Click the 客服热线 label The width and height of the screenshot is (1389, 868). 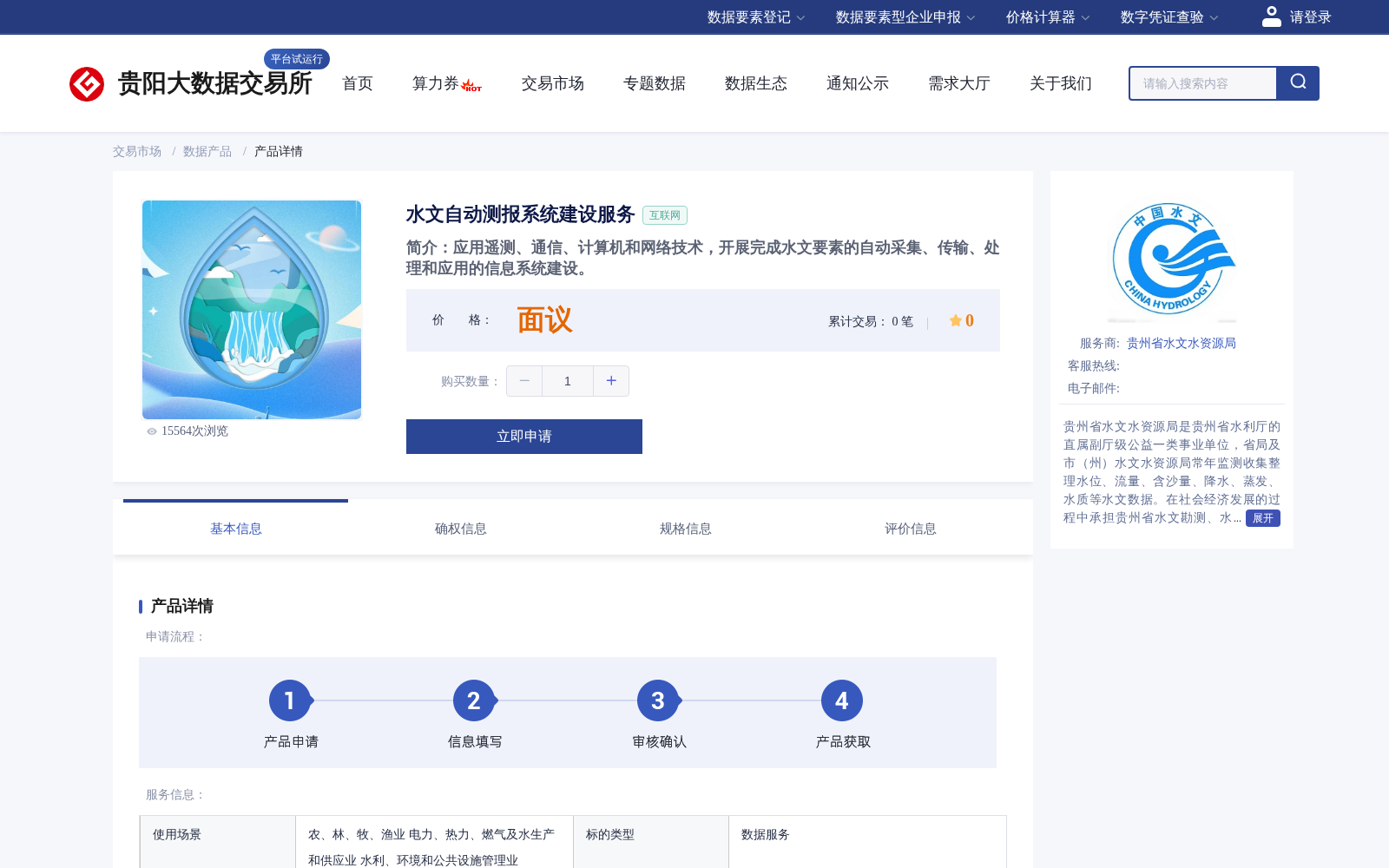point(1094,366)
